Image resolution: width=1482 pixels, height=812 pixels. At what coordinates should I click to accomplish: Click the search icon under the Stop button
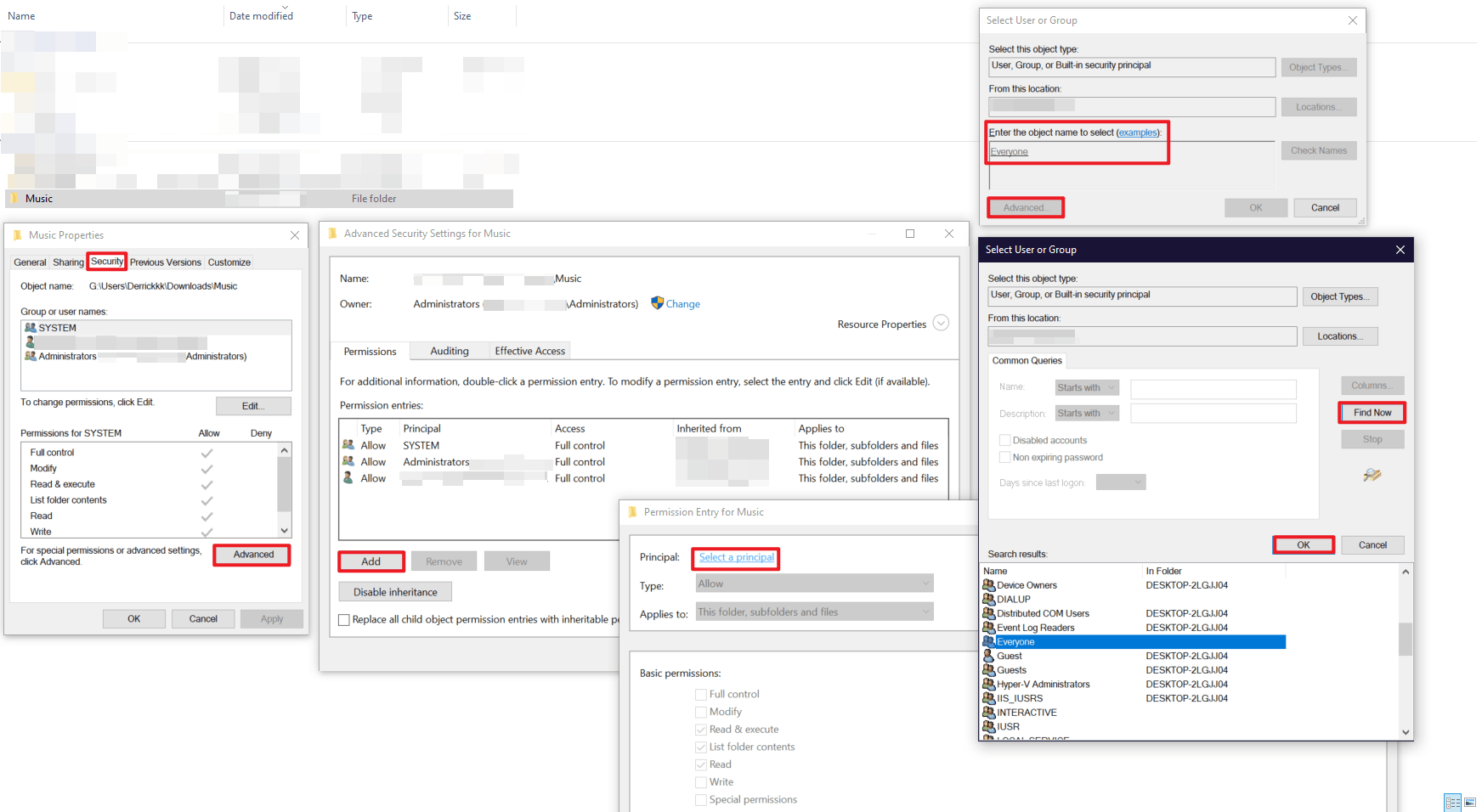point(1372,475)
